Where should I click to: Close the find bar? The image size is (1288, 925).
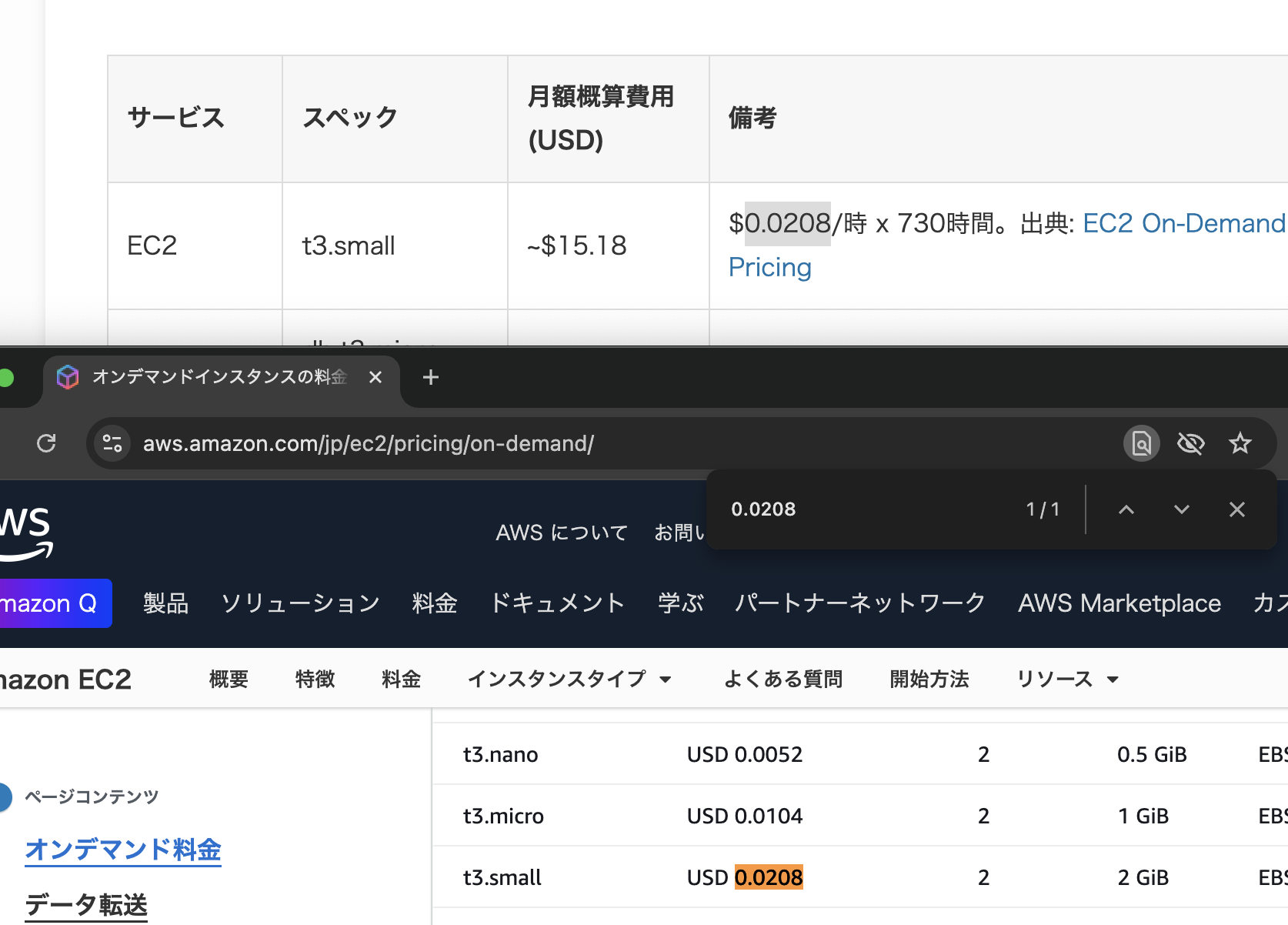point(1237,509)
